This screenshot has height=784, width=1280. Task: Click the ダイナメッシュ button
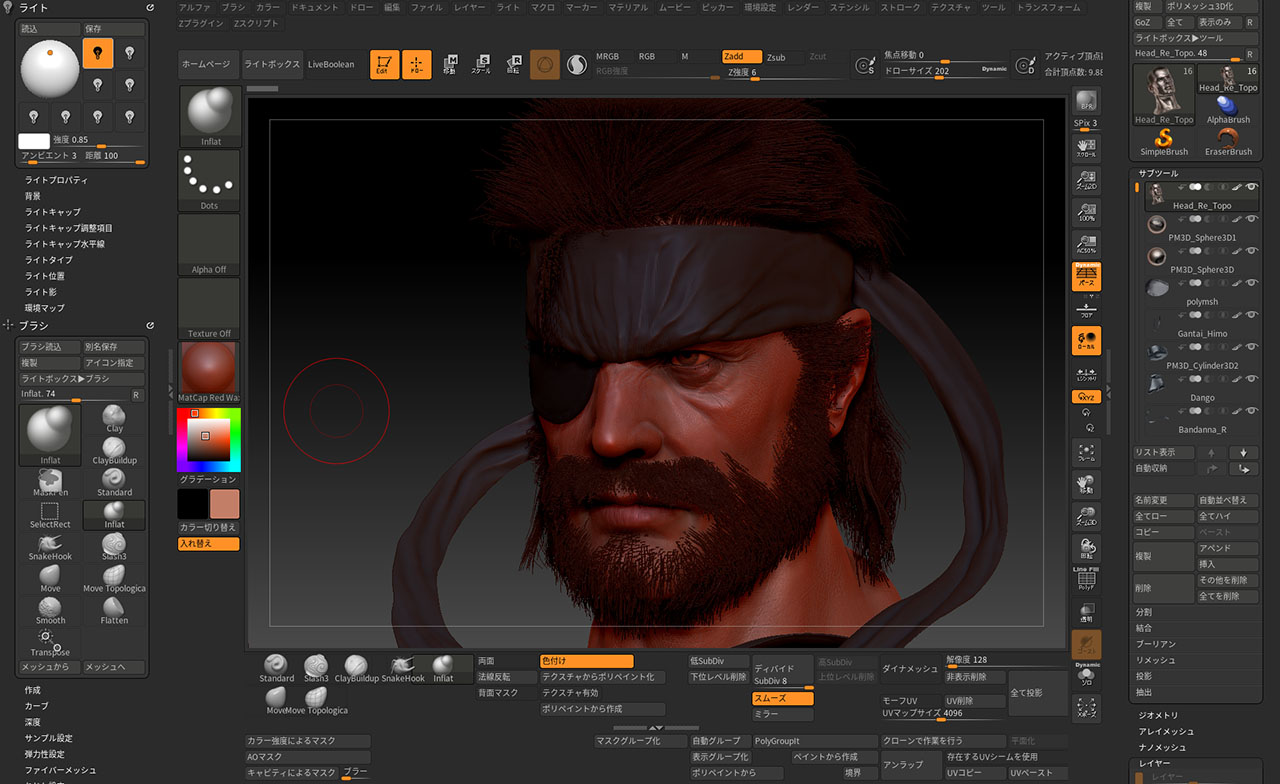[x=910, y=669]
